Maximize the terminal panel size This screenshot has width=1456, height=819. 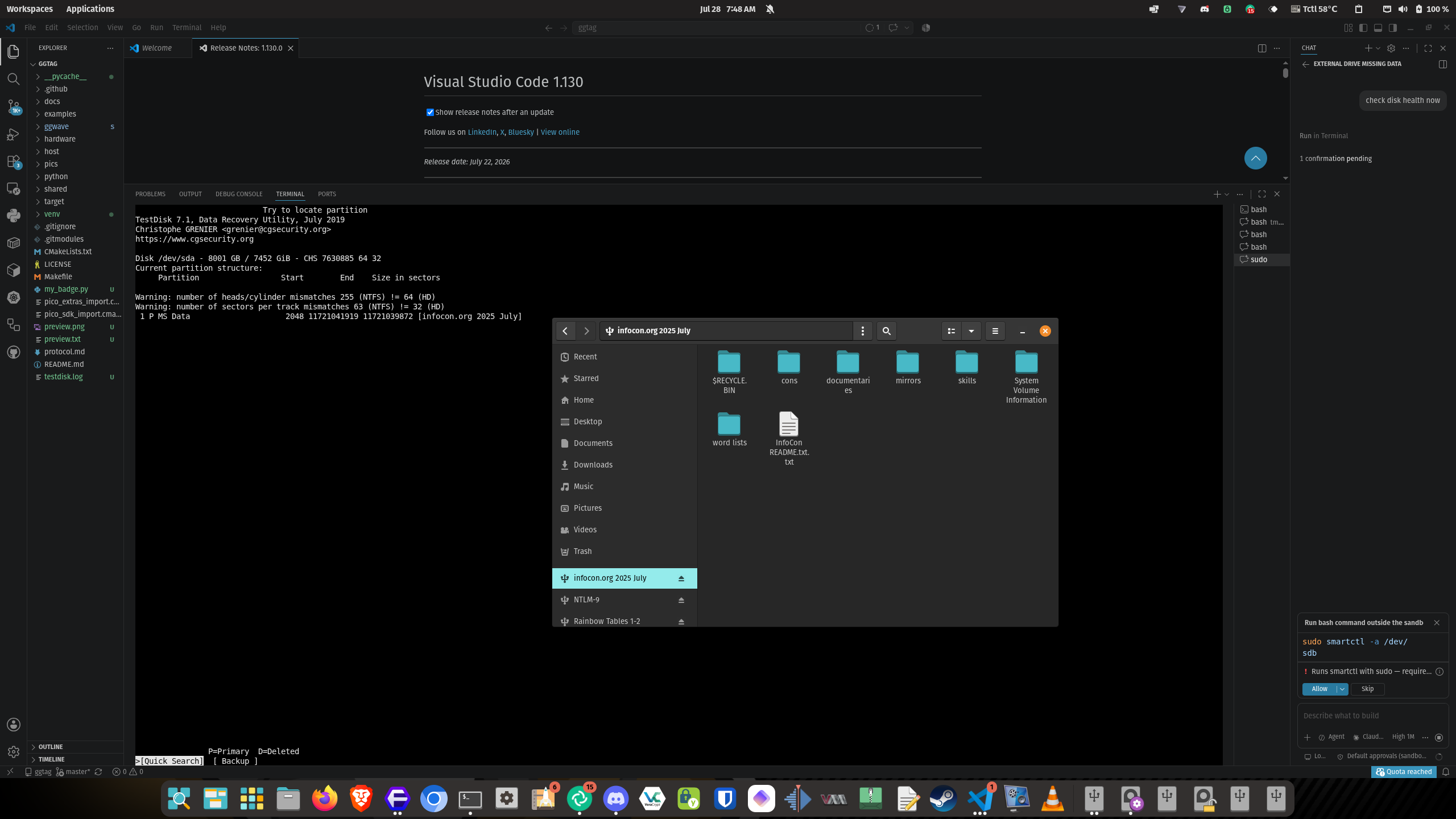pos(1262,194)
